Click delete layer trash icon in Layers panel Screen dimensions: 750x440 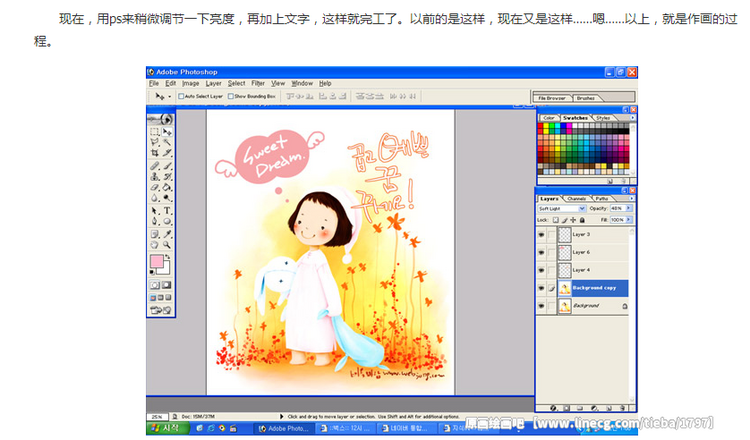622,408
